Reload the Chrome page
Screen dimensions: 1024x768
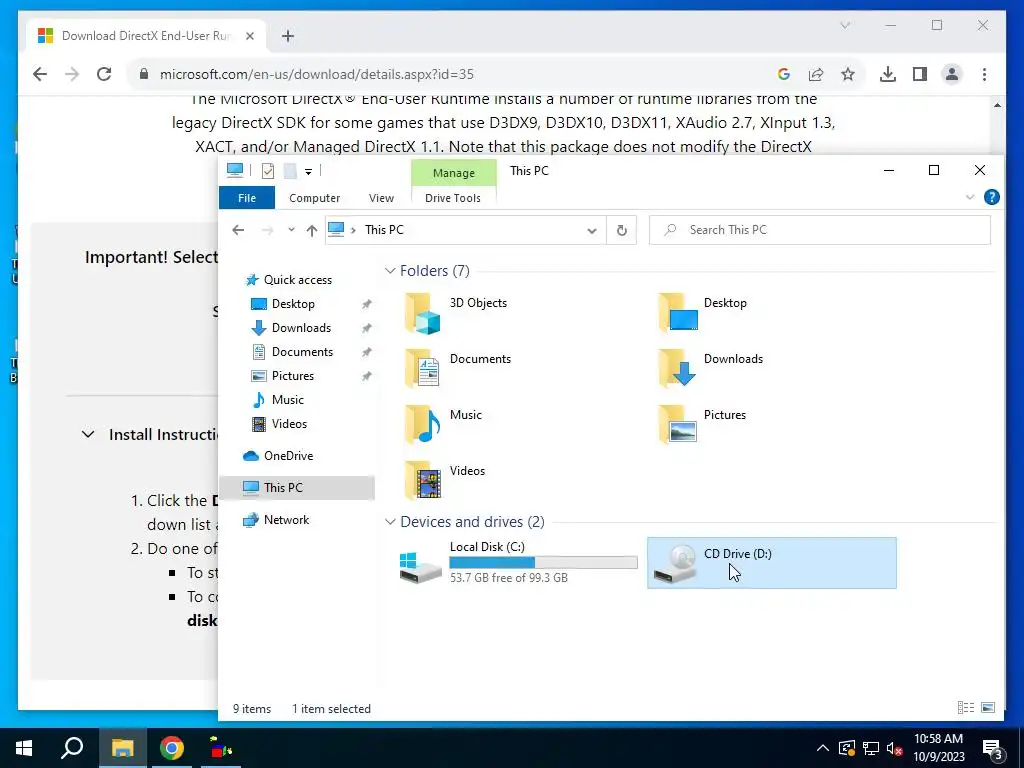pos(104,74)
